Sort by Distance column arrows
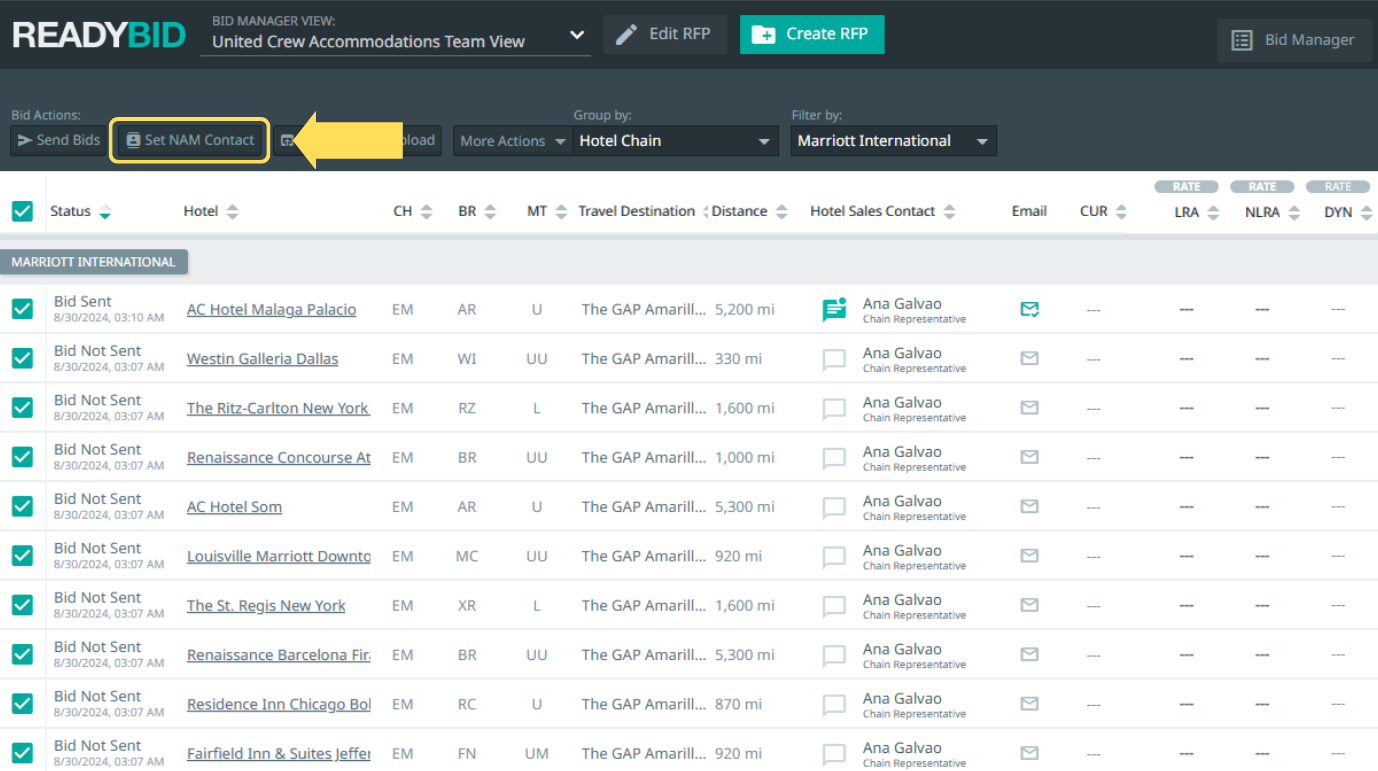Image resolution: width=1378 pixels, height=771 pixels. (782, 212)
